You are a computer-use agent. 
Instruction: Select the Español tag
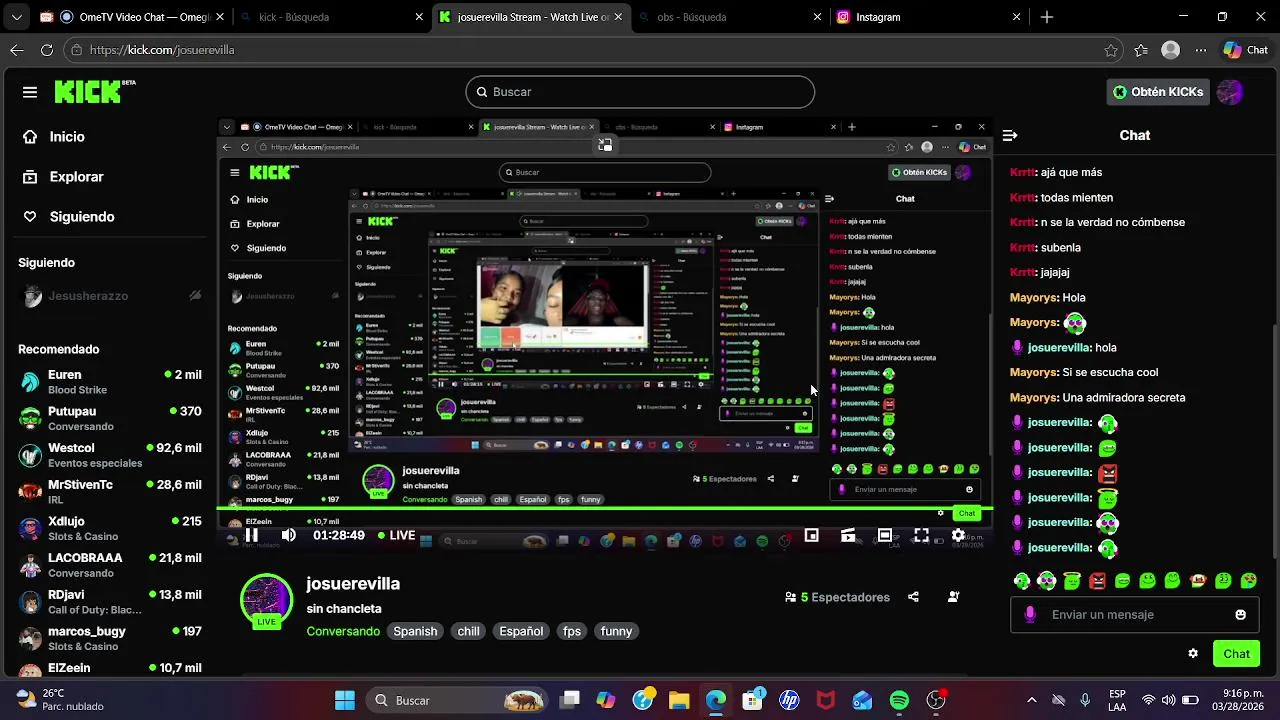click(x=521, y=631)
